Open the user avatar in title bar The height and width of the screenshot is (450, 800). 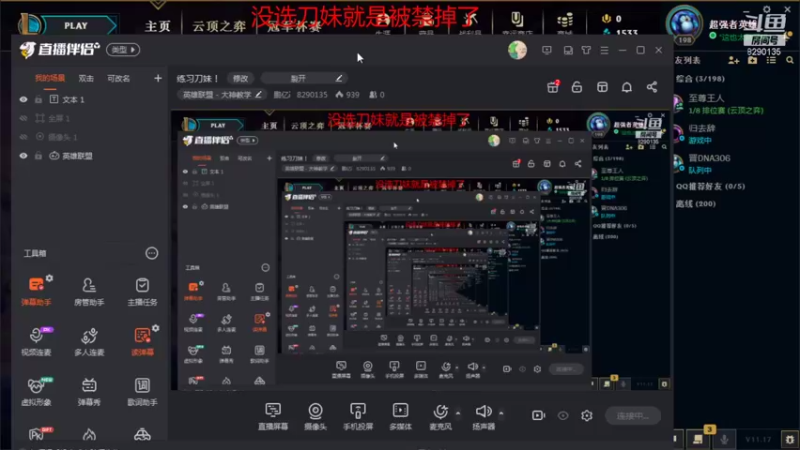click(517, 50)
